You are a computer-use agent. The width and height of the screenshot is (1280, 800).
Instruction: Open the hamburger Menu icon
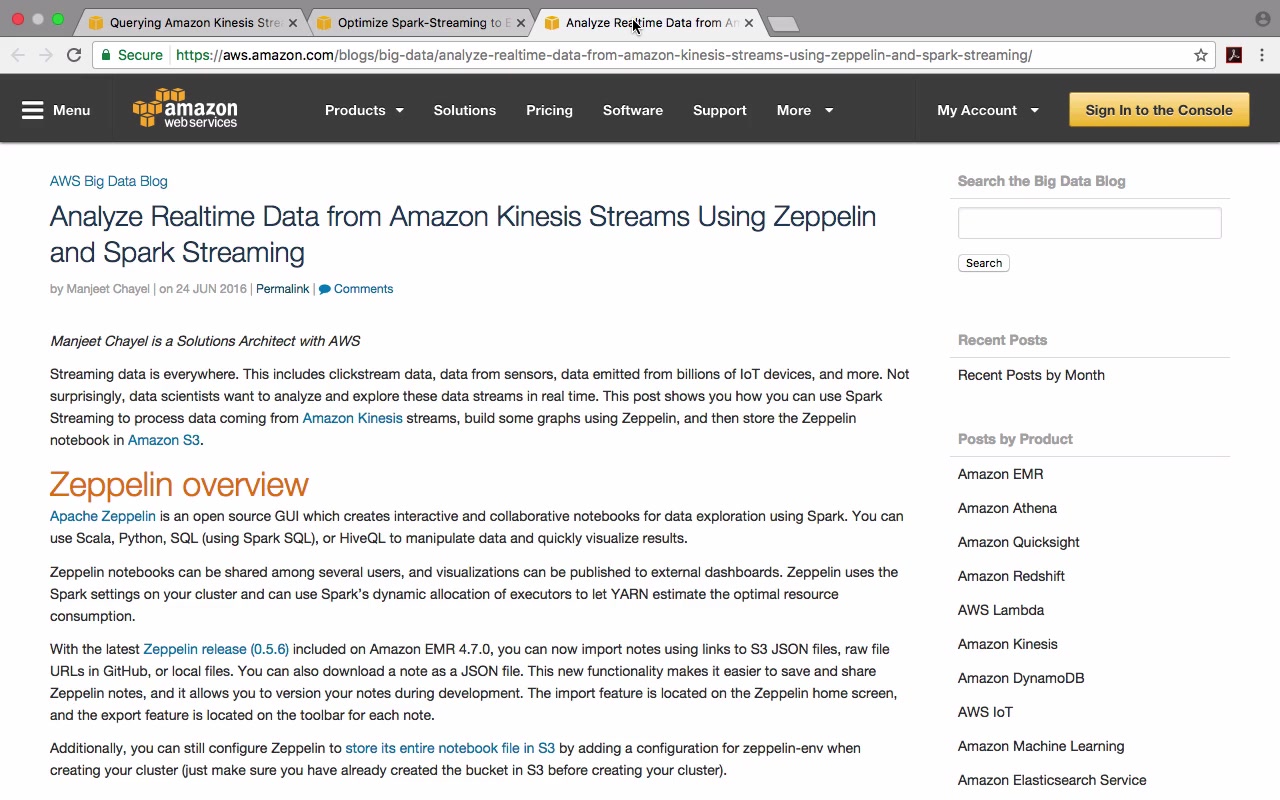(33, 110)
